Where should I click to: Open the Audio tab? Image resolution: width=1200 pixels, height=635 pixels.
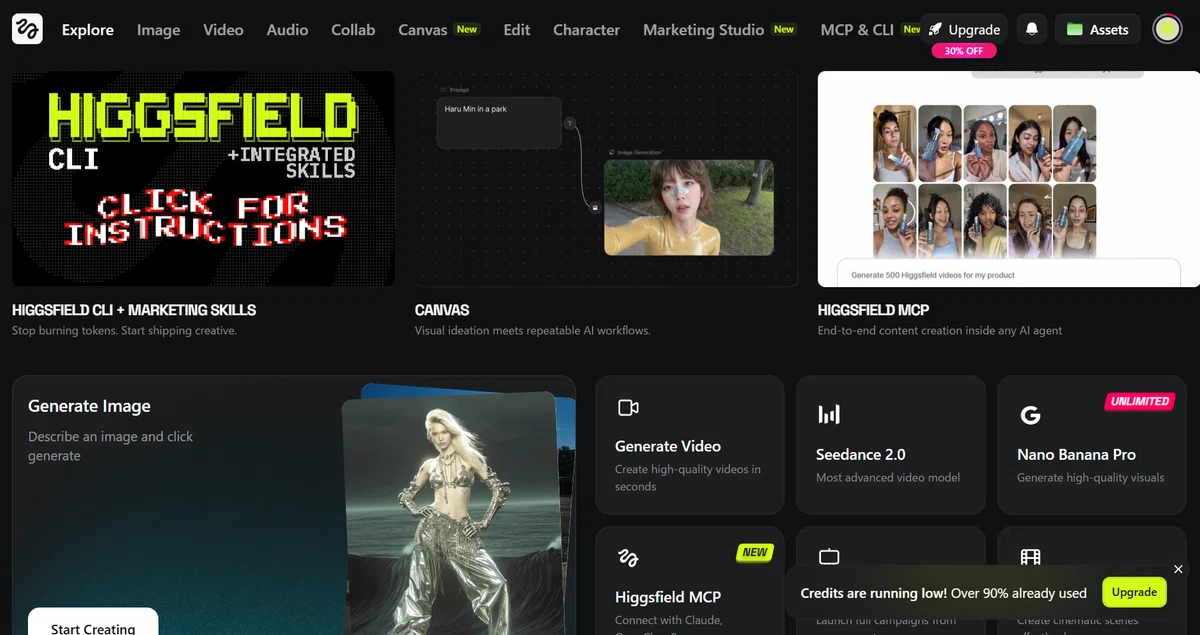click(x=287, y=30)
